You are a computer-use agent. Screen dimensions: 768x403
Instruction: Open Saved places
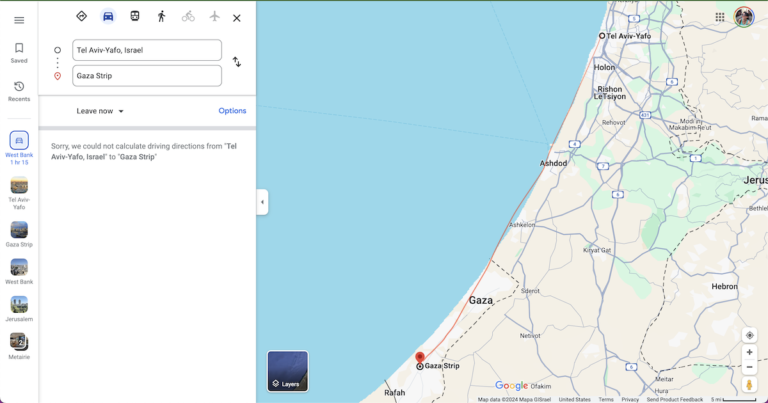(19, 53)
